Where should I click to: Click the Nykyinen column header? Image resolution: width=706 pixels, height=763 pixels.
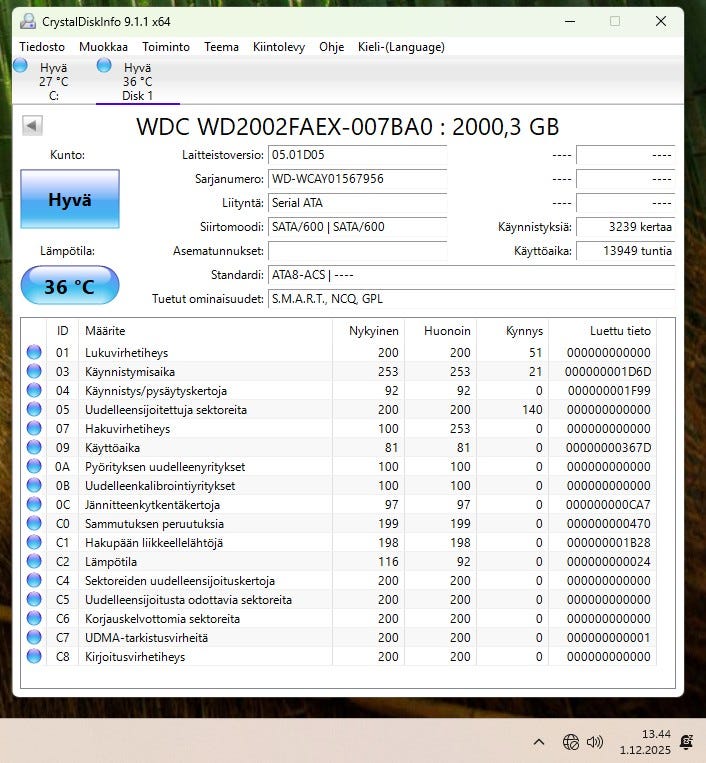(373, 331)
